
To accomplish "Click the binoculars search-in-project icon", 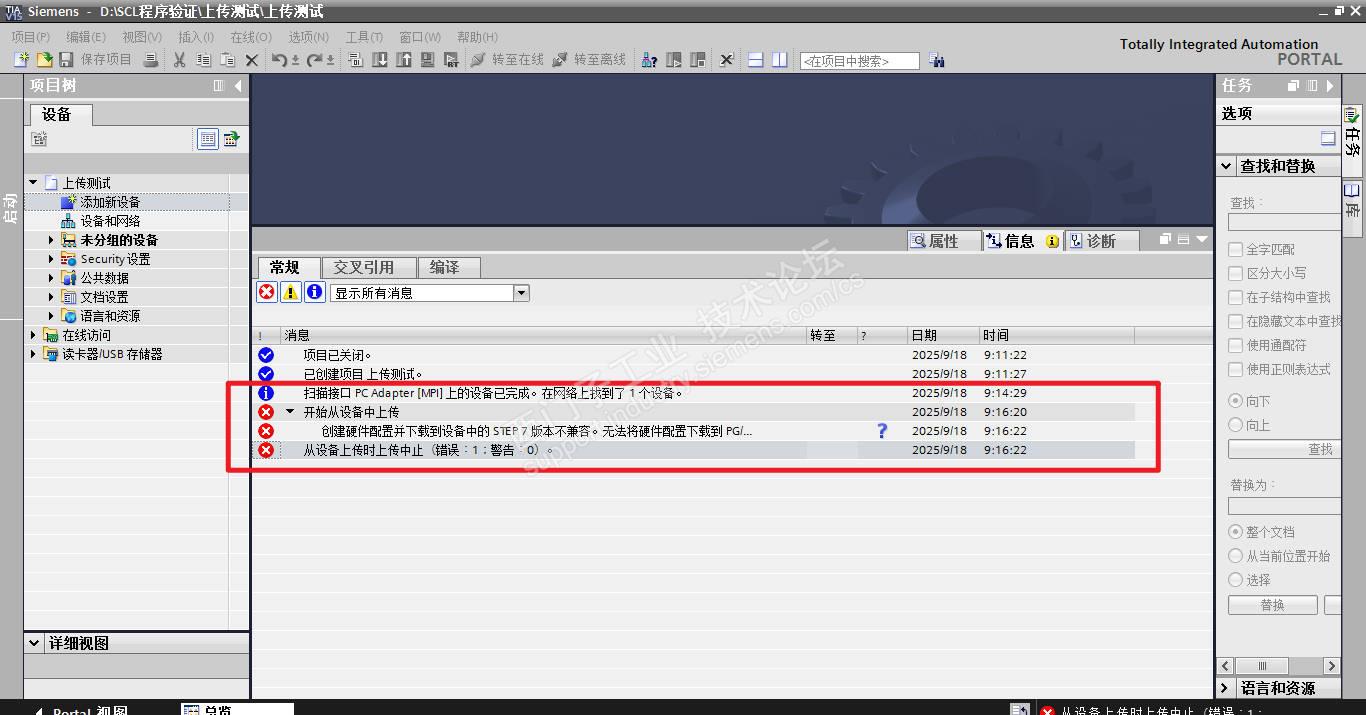I will [936, 60].
